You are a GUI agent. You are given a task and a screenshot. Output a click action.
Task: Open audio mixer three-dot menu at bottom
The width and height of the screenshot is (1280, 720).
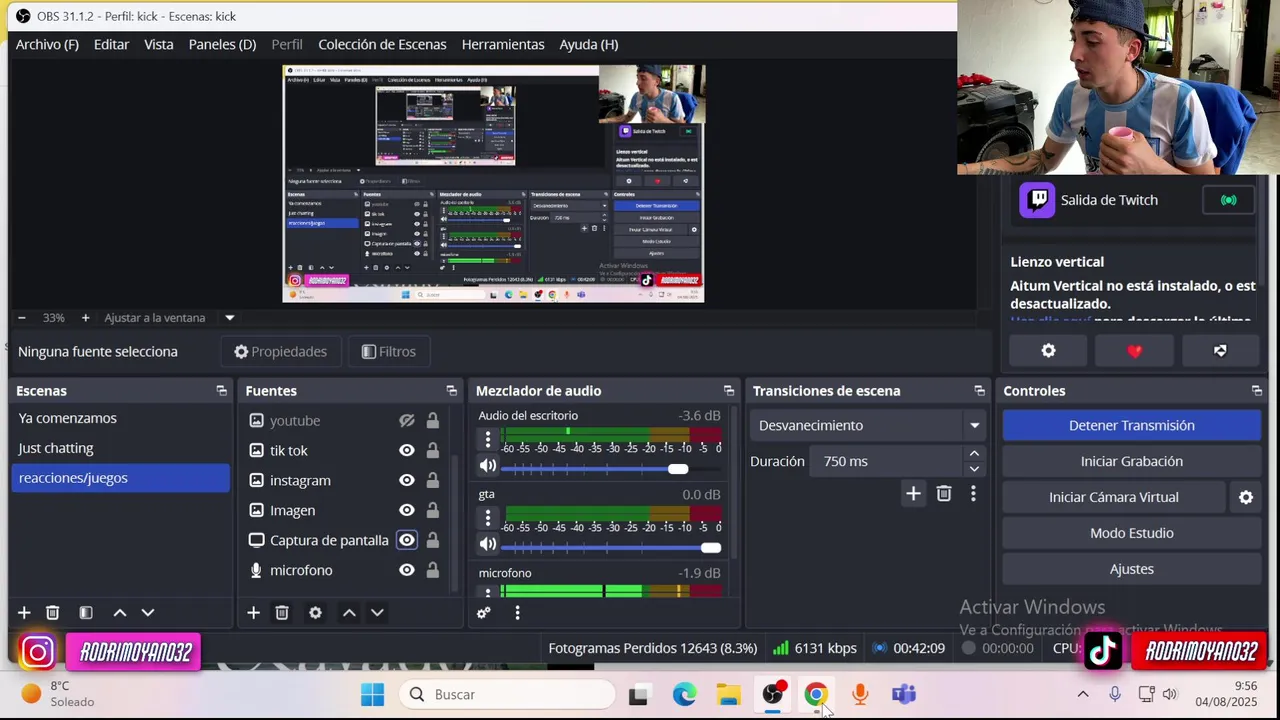[517, 612]
